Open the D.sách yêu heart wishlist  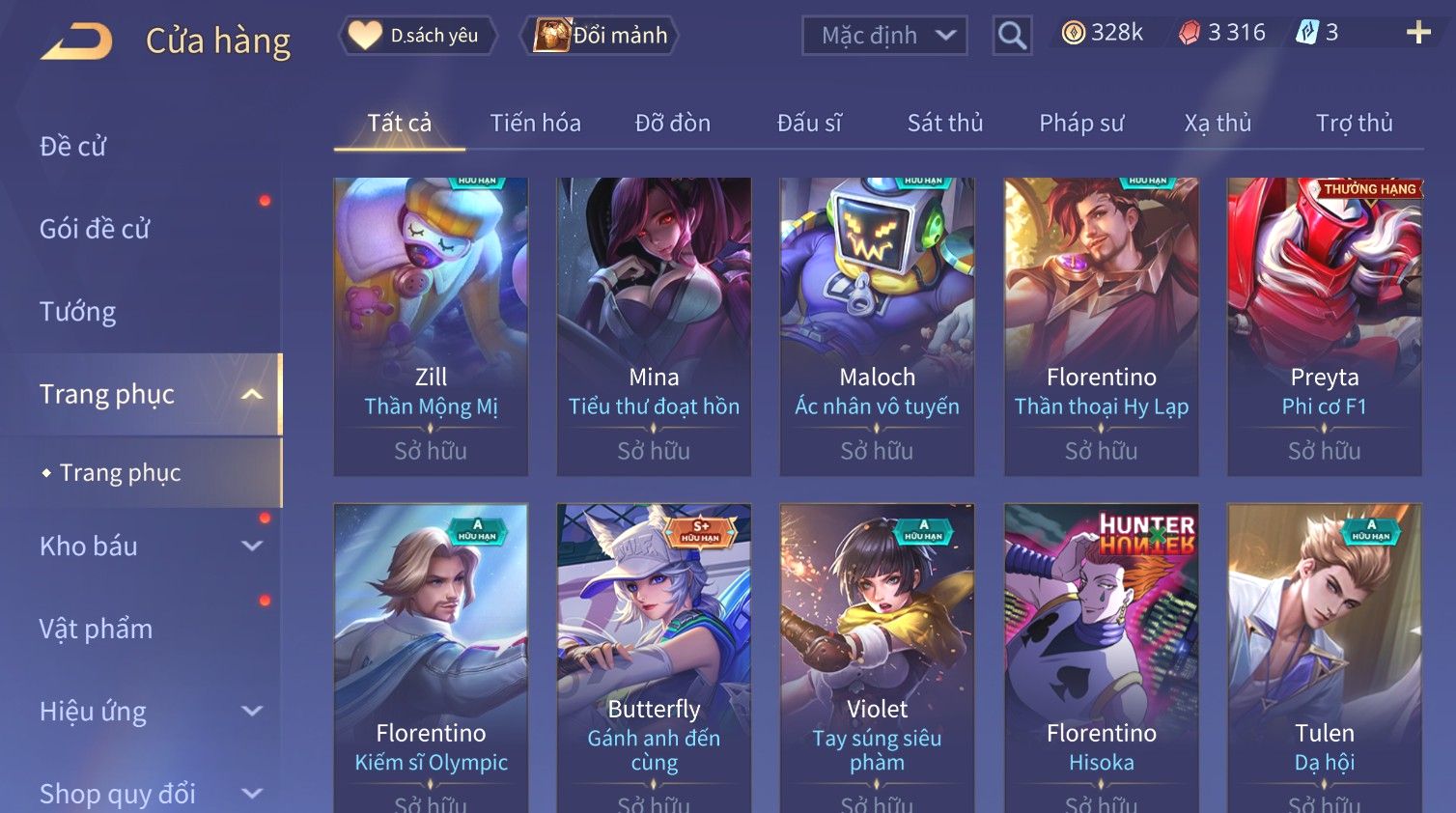[x=417, y=36]
